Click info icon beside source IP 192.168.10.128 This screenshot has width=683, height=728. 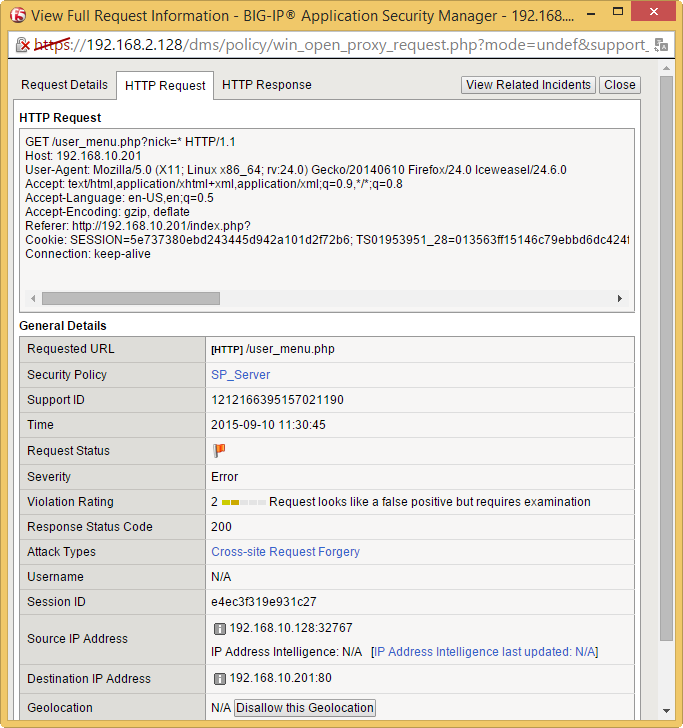click(x=219, y=629)
